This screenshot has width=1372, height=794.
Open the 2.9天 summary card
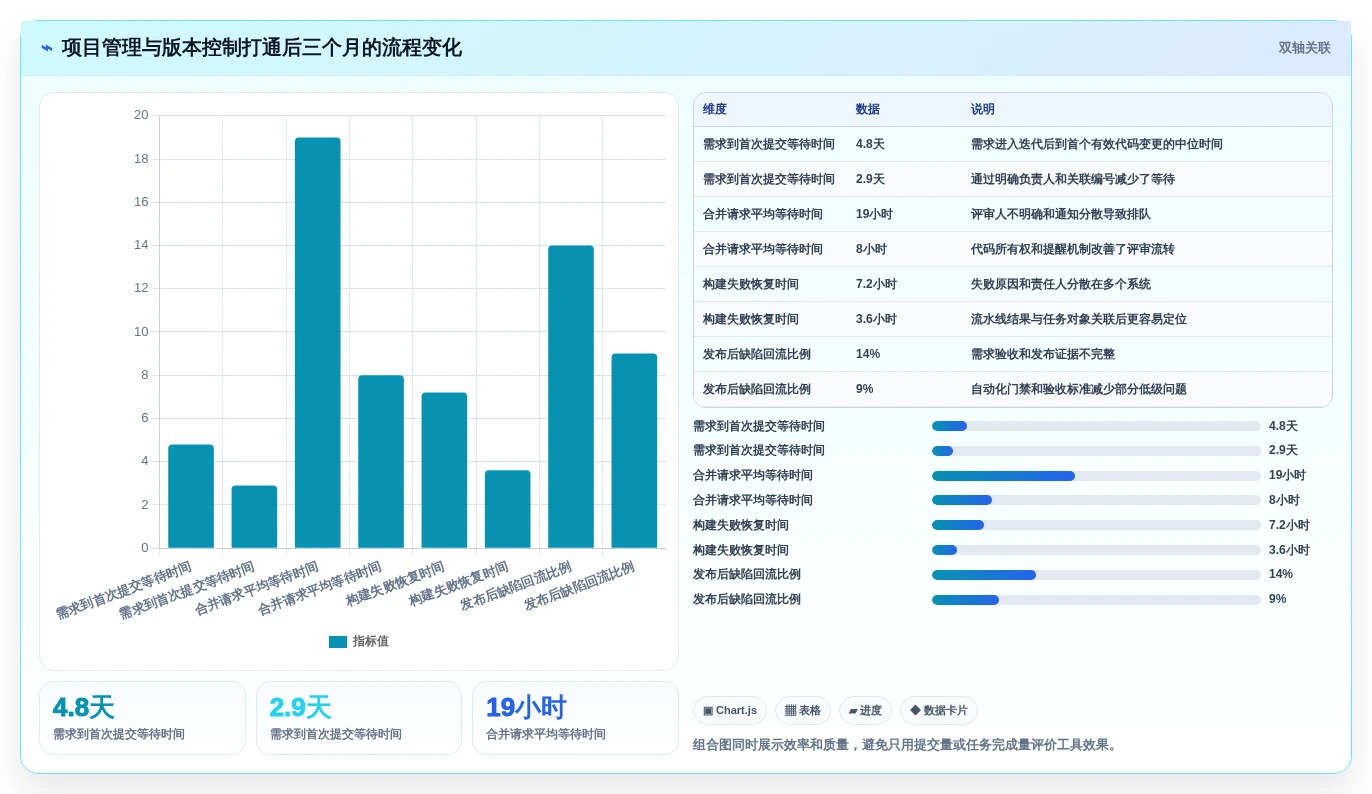point(359,718)
